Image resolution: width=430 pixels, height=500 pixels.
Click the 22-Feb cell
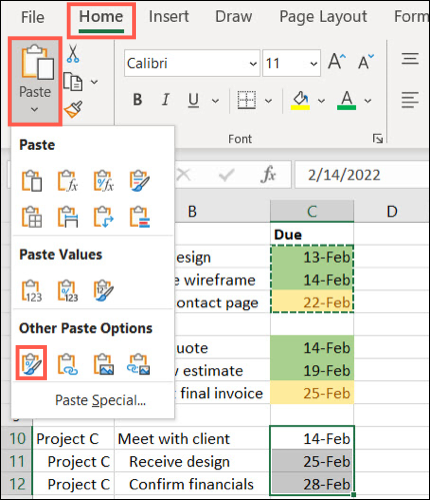(312, 303)
